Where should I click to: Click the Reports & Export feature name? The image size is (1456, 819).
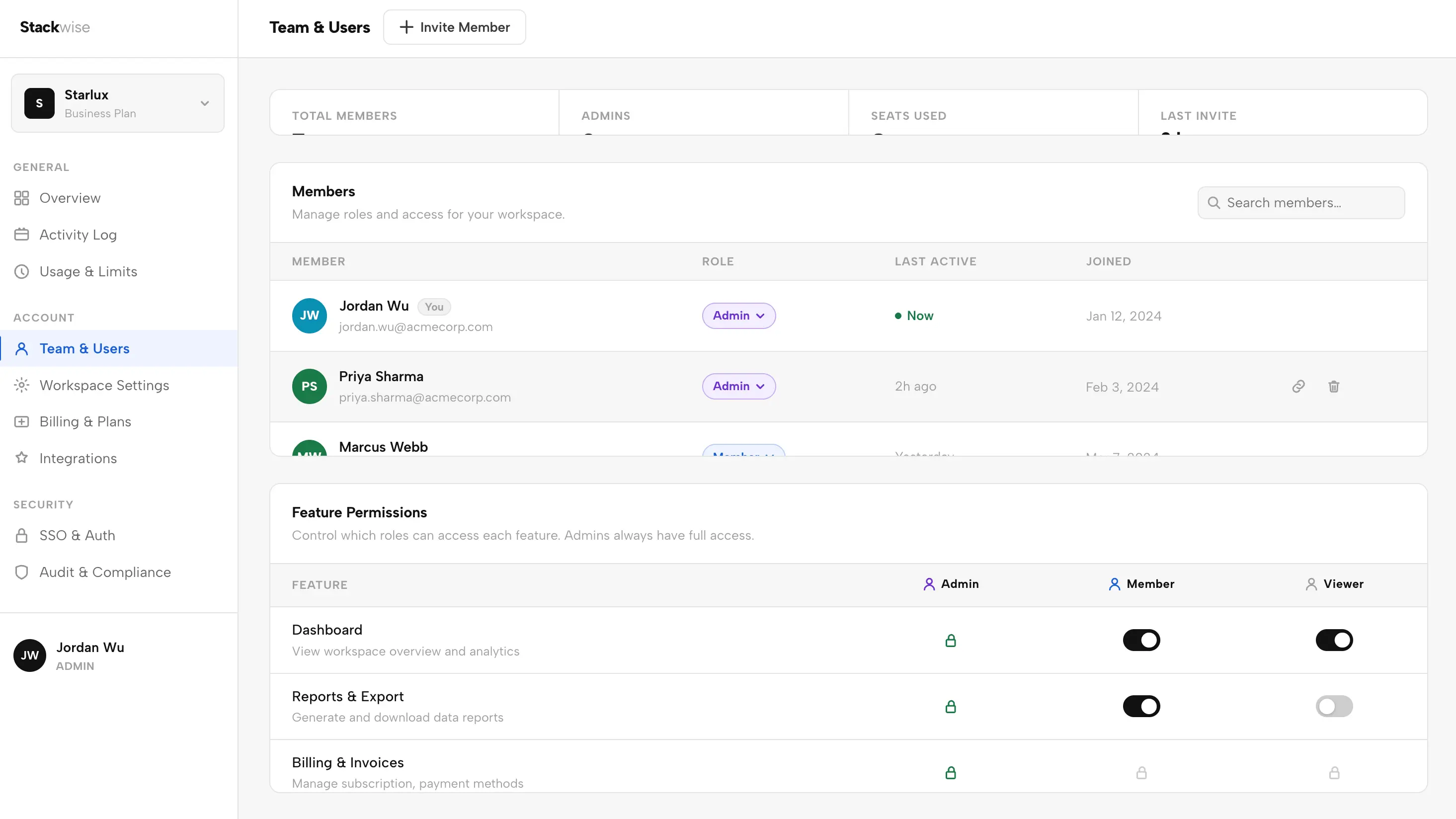click(348, 696)
